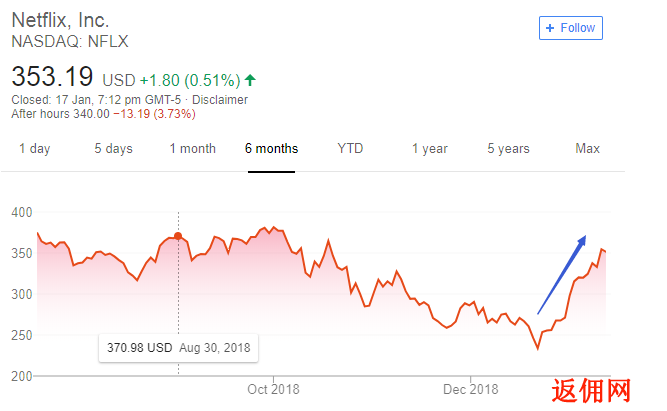Click the Oct 2018 axis label
The width and height of the screenshot is (667, 411).
pos(273,389)
